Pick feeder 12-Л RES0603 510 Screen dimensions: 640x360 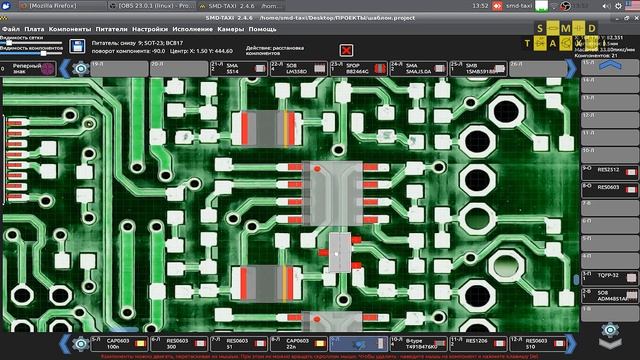538,344
